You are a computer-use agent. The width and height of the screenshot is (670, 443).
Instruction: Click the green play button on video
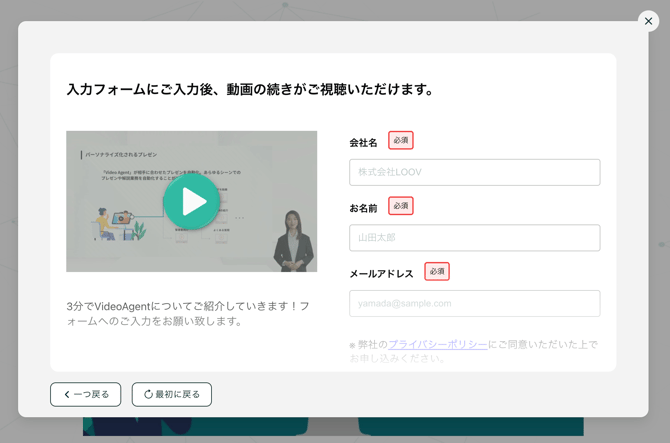[192, 201]
